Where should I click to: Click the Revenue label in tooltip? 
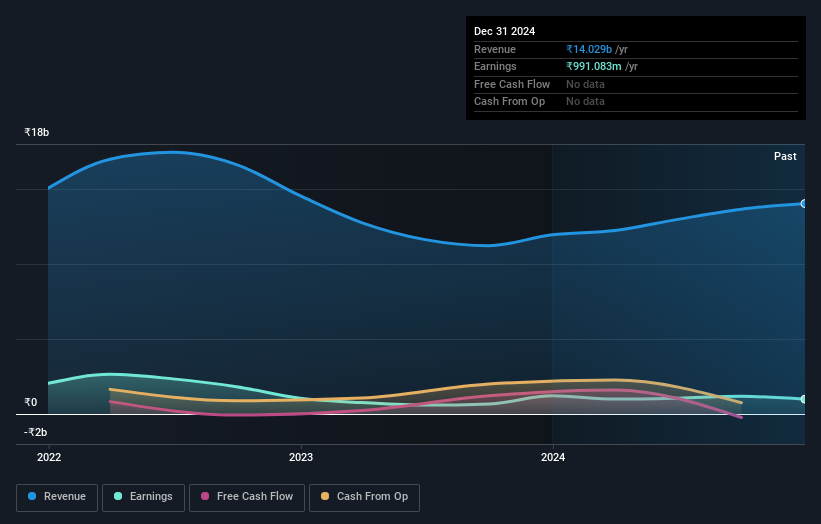tap(495, 49)
